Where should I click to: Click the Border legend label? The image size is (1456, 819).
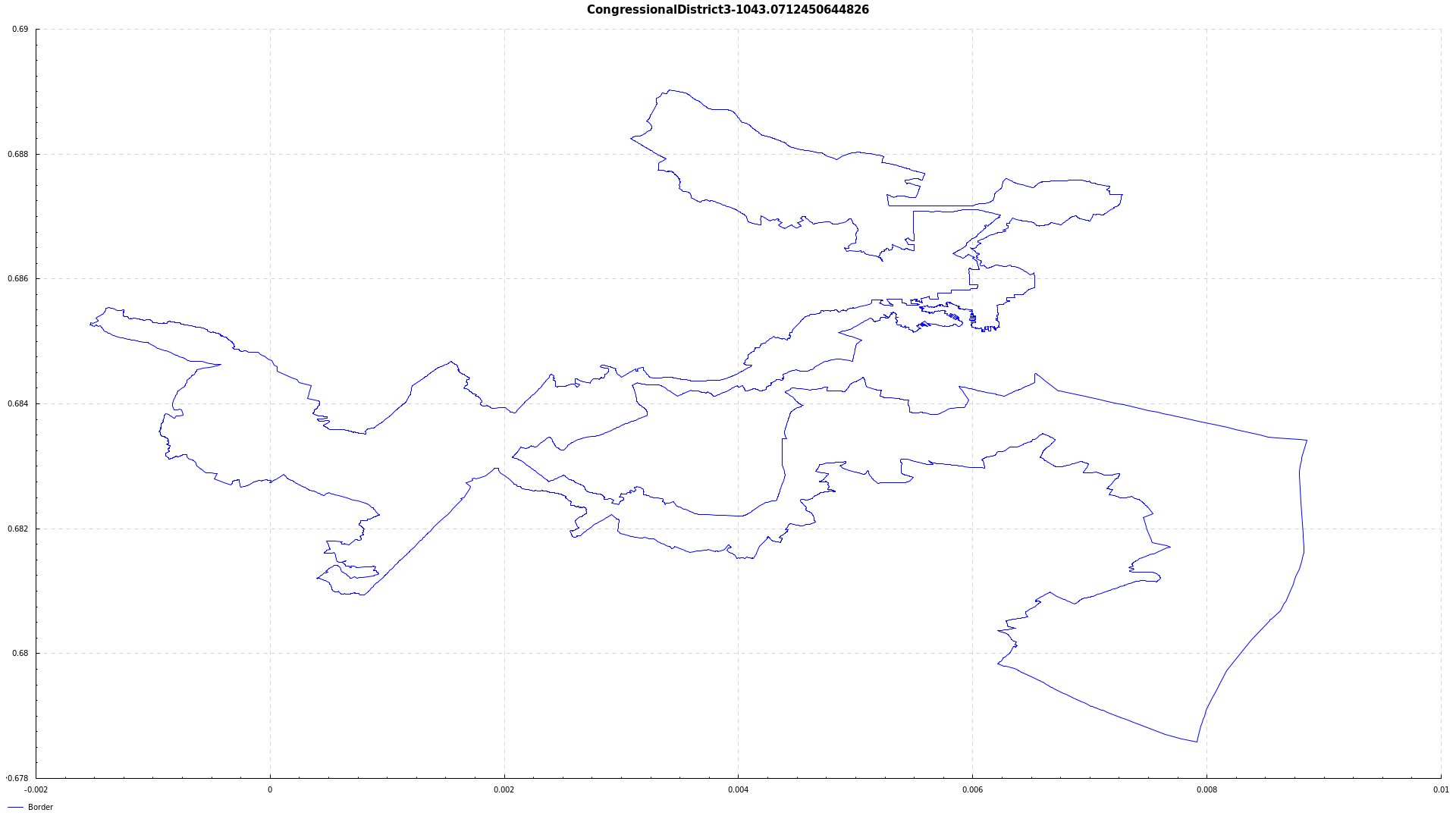(40, 807)
